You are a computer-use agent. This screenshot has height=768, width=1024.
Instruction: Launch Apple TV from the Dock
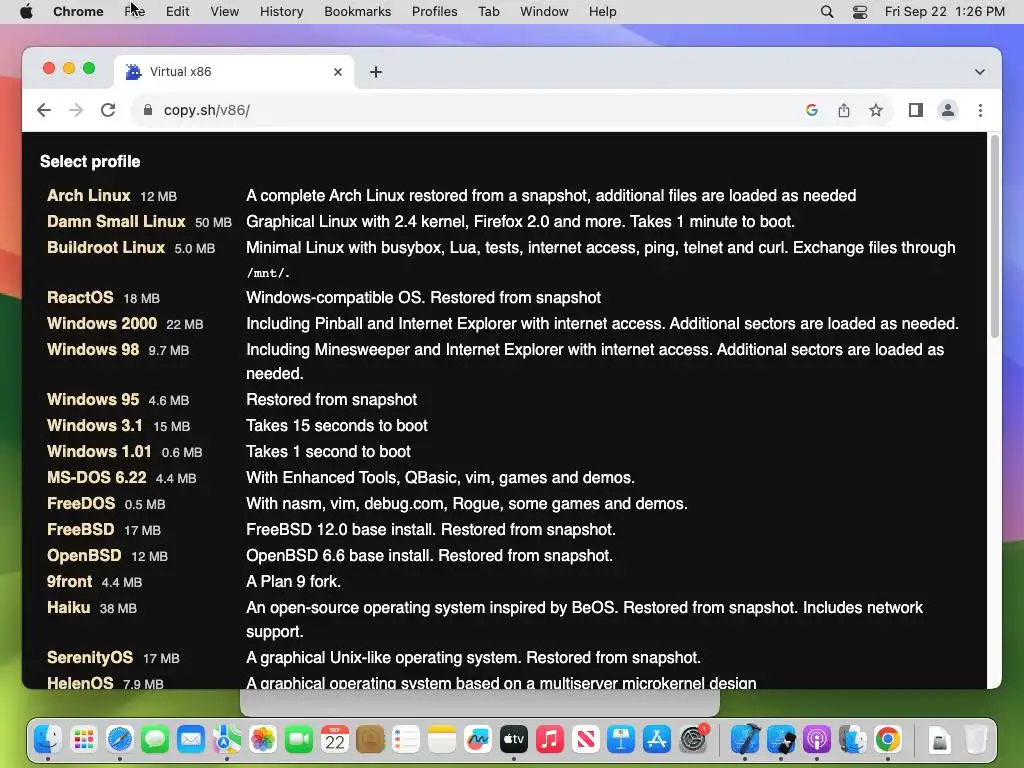click(x=513, y=739)
